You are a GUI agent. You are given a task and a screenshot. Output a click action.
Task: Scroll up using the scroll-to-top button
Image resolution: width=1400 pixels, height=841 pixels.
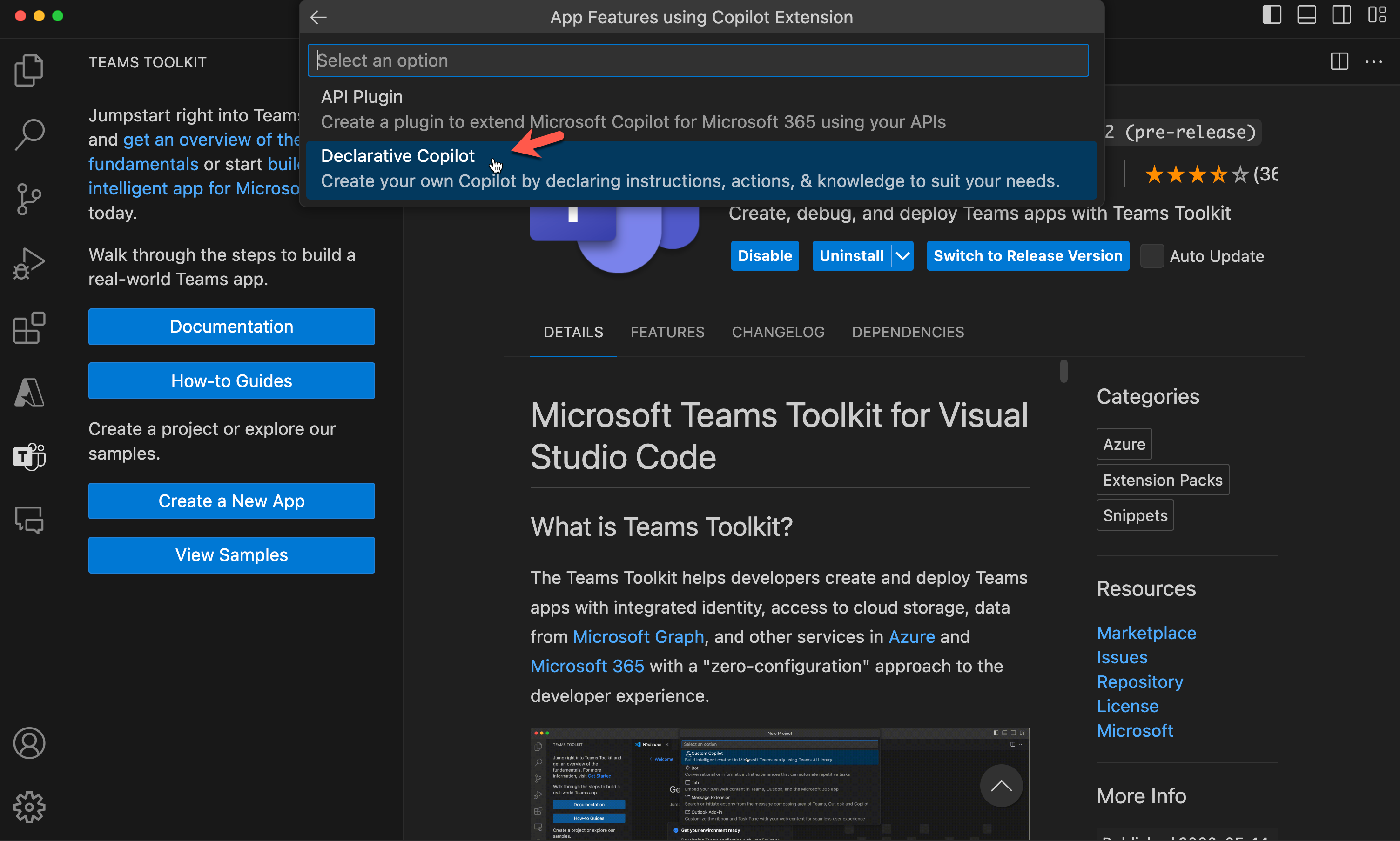[1001, 786]
